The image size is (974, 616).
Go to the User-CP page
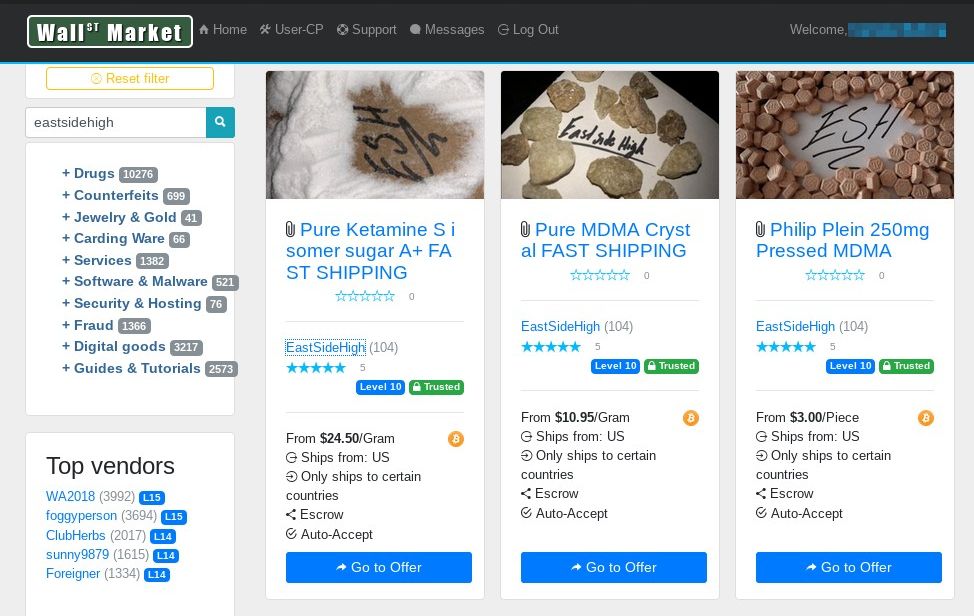tap(291, 30)
